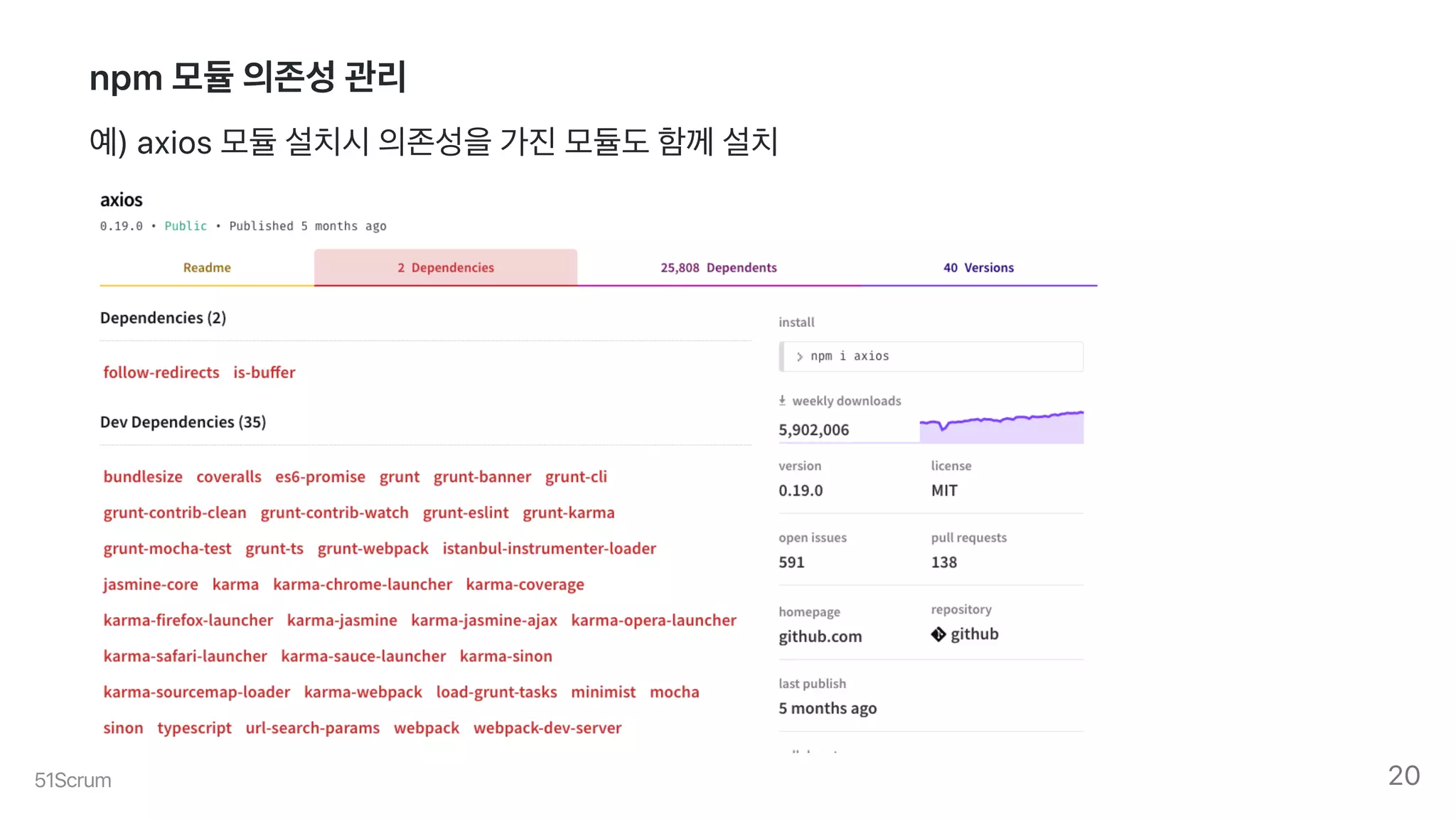Viewport: 1456px width, 819px height.
Task: Open the karma package link
Action: [235, 584]
